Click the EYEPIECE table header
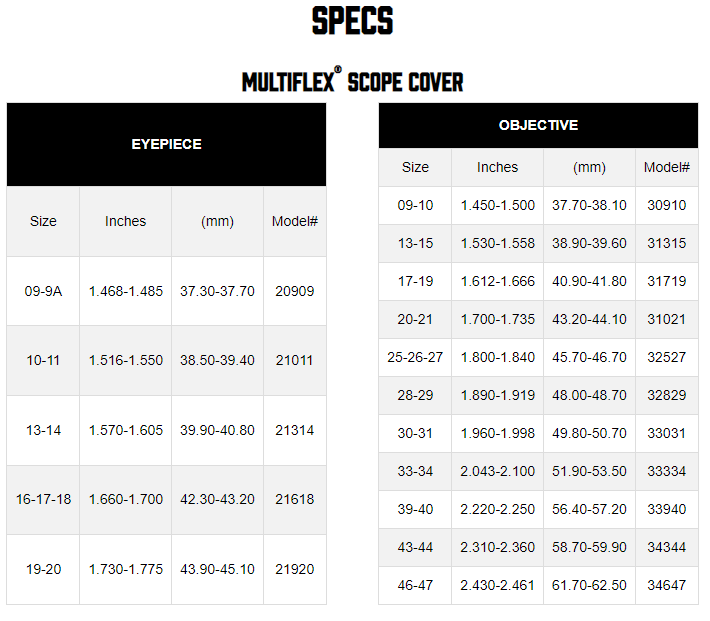The width and height of the screenshot is (710, 621). tap(167, 144)
